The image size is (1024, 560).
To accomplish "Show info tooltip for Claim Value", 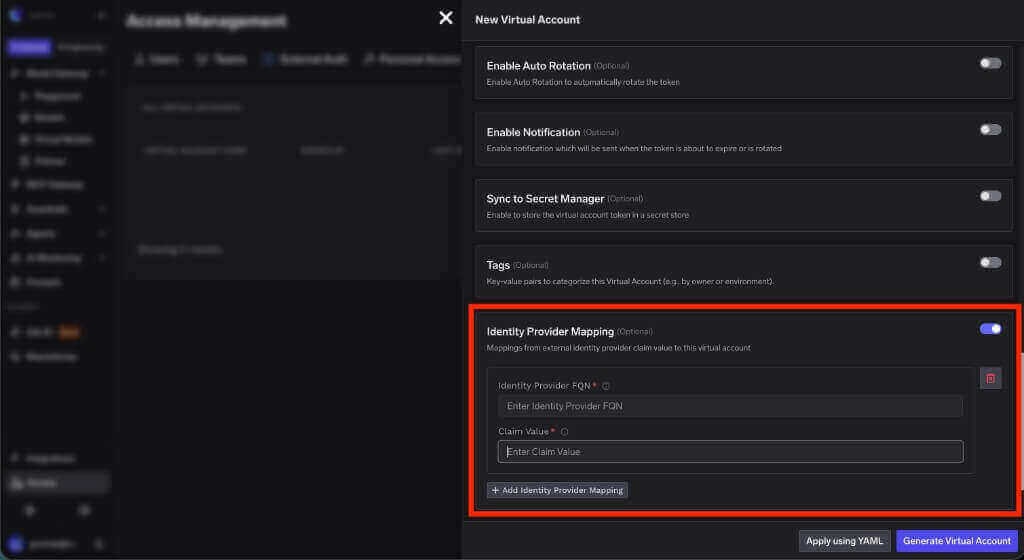I will pos(564,431).
